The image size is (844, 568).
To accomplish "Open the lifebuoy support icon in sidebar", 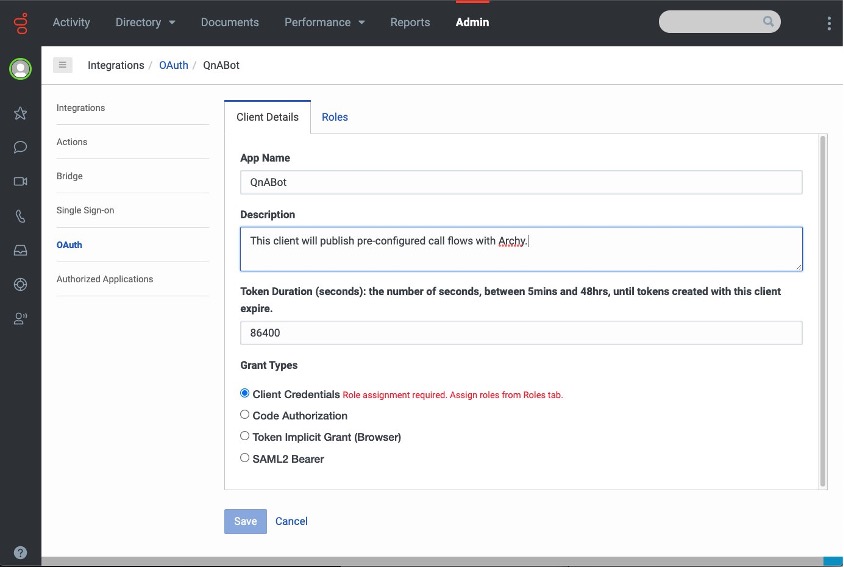I will pos(20,284).
